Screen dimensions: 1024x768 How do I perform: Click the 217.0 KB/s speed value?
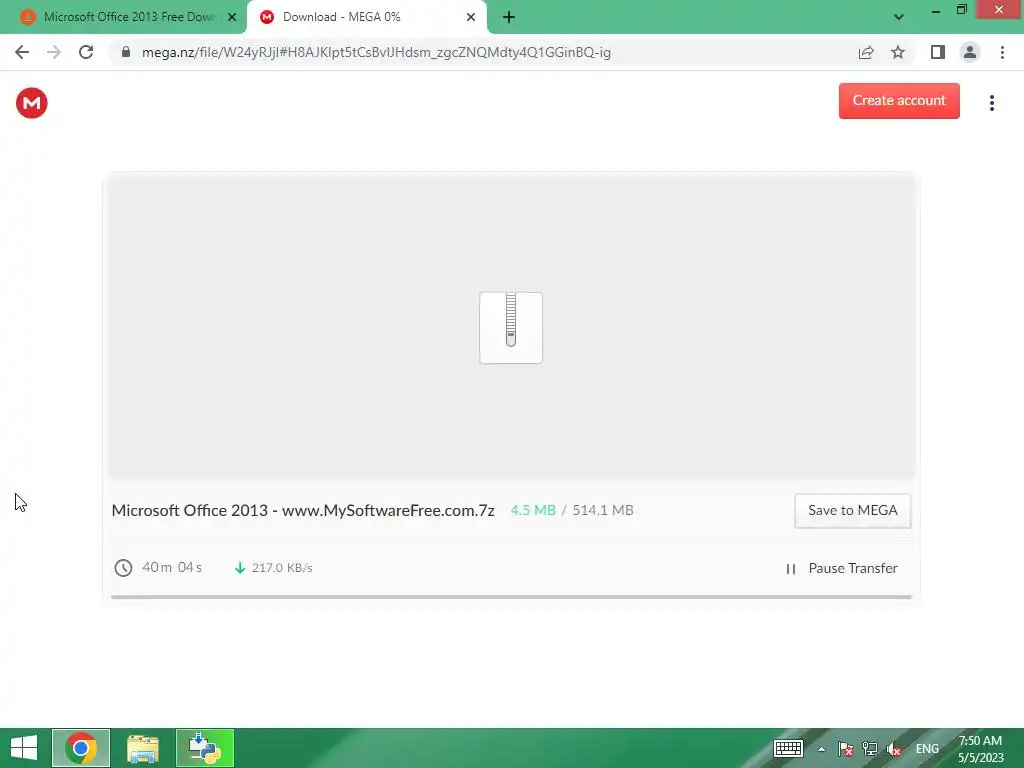click(282, 568)
